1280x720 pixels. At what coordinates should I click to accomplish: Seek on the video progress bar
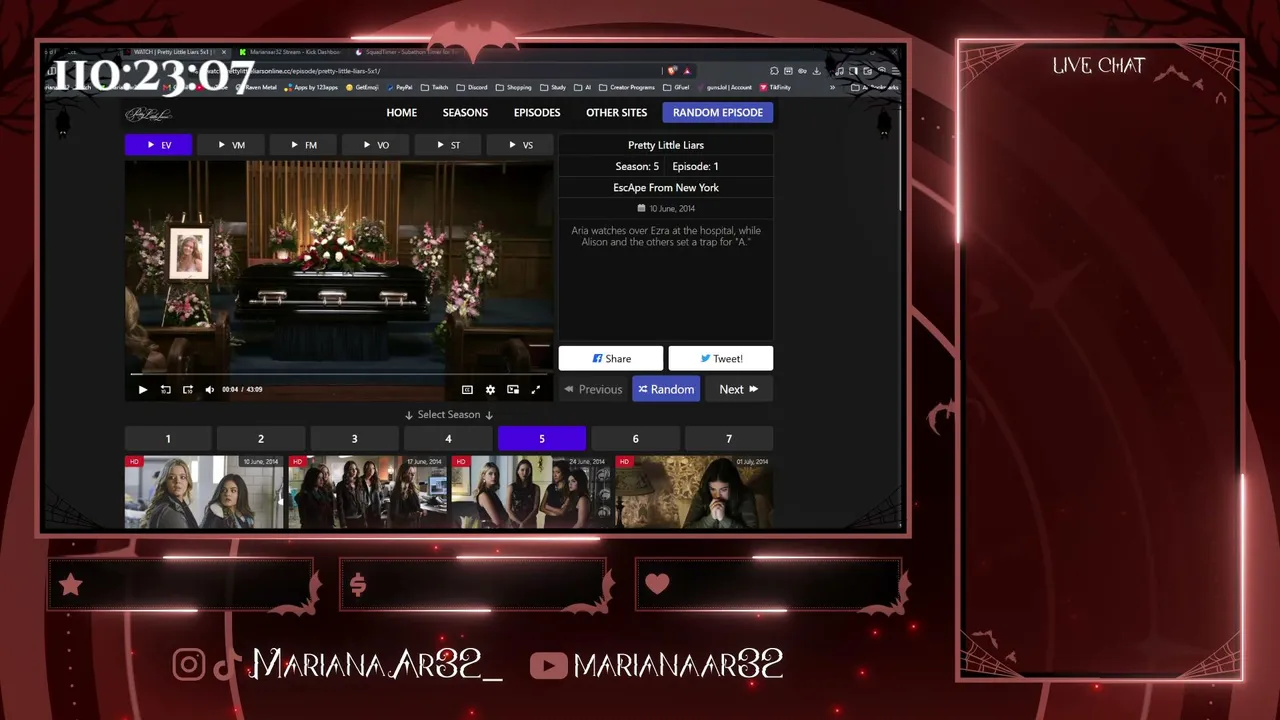click(x=339, y=375)
